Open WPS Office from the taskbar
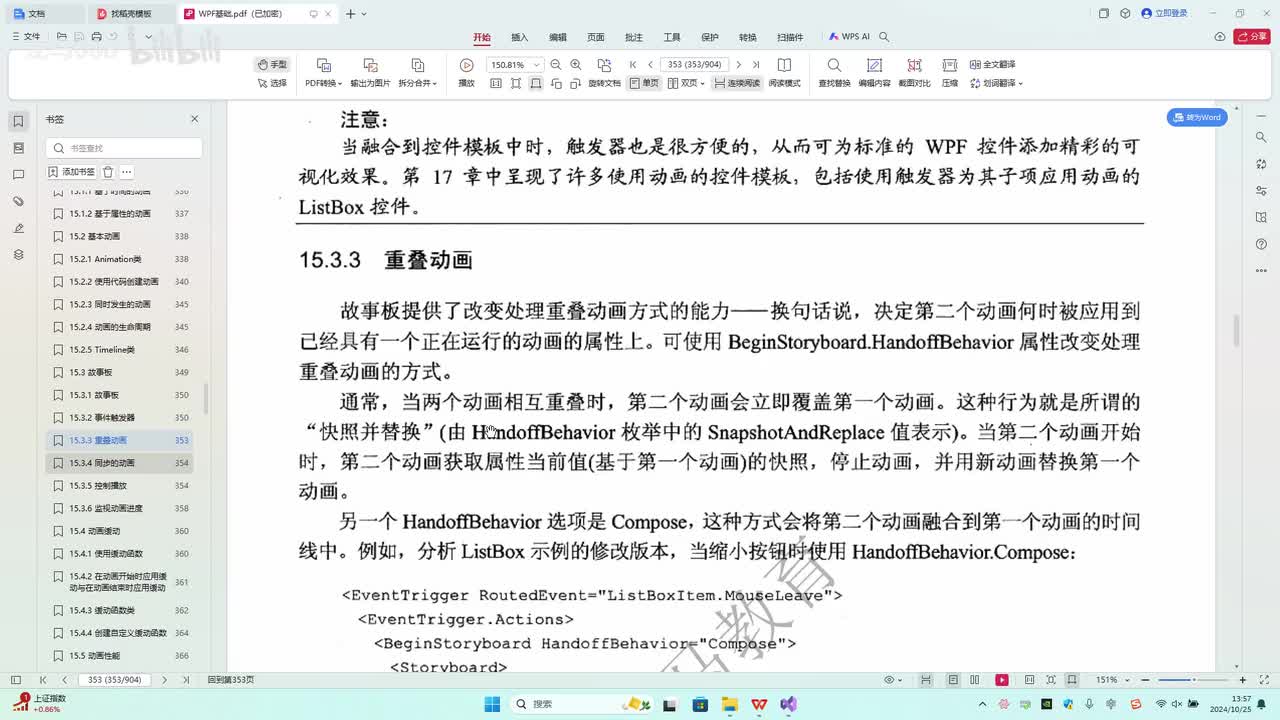1280x720 pixels. click(759, 704)
